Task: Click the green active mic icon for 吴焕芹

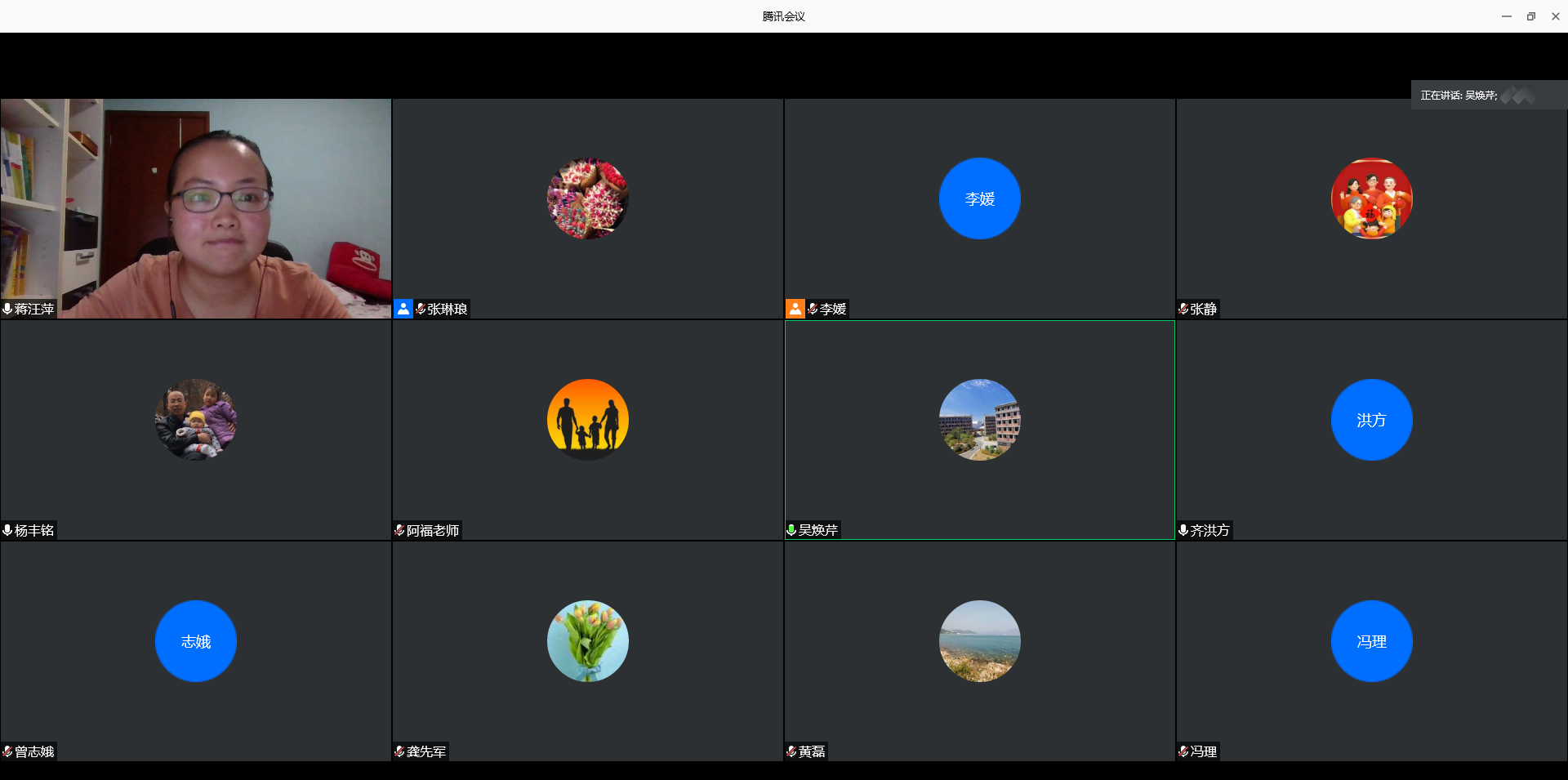Action: pyautogui.click(x=791, y=530)
